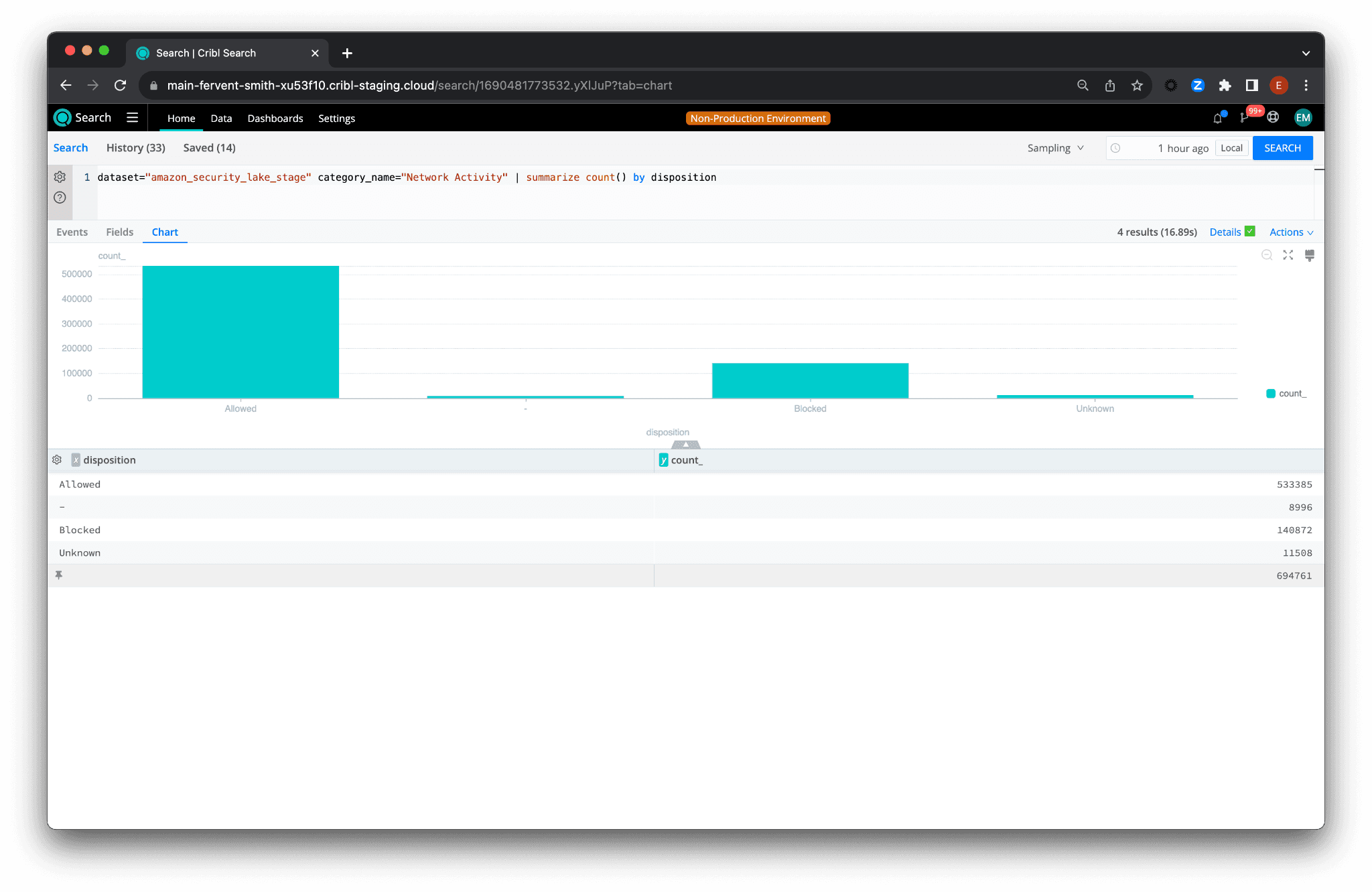Click the results table settings gear
Viewport: 1372px width, 892px height.
click(x=57, y=460)
